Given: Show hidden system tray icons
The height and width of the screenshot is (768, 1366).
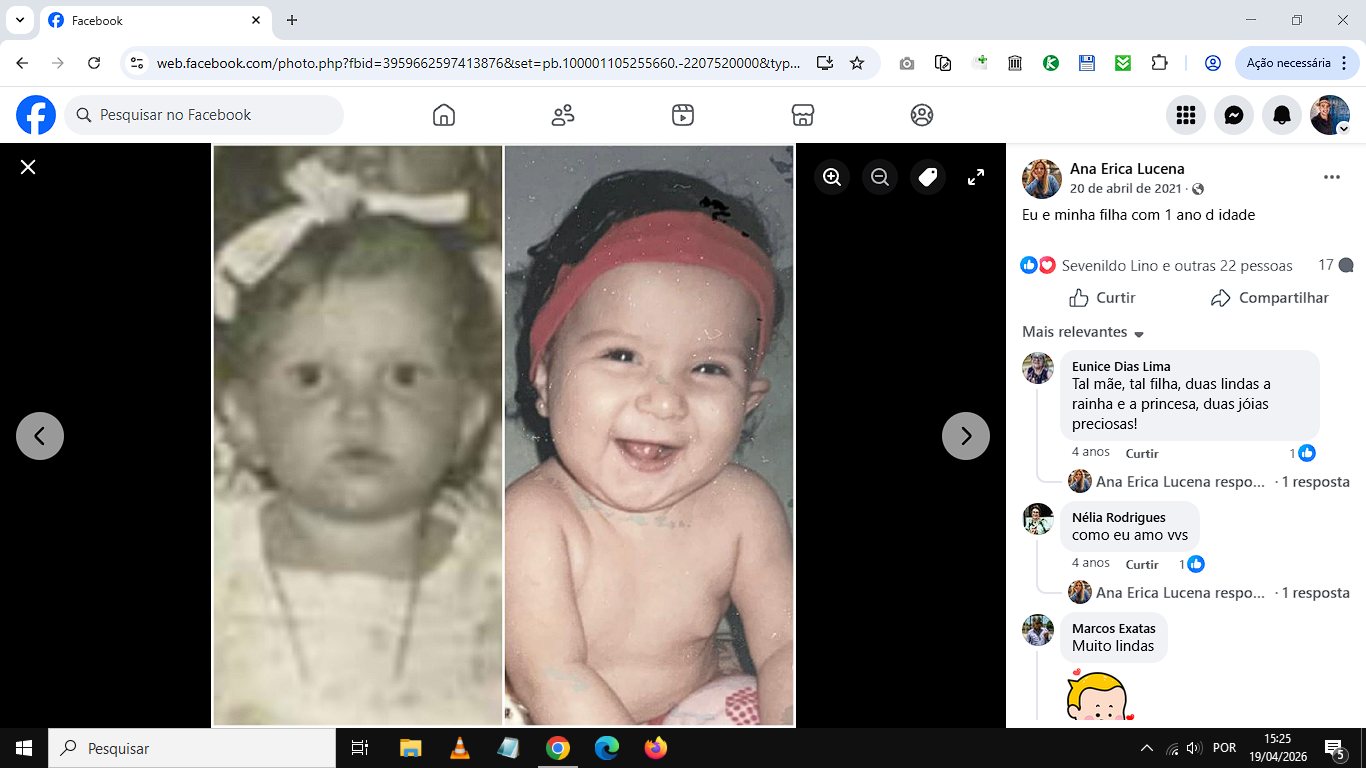Looking at the screenshot, I should (1146, 748).
